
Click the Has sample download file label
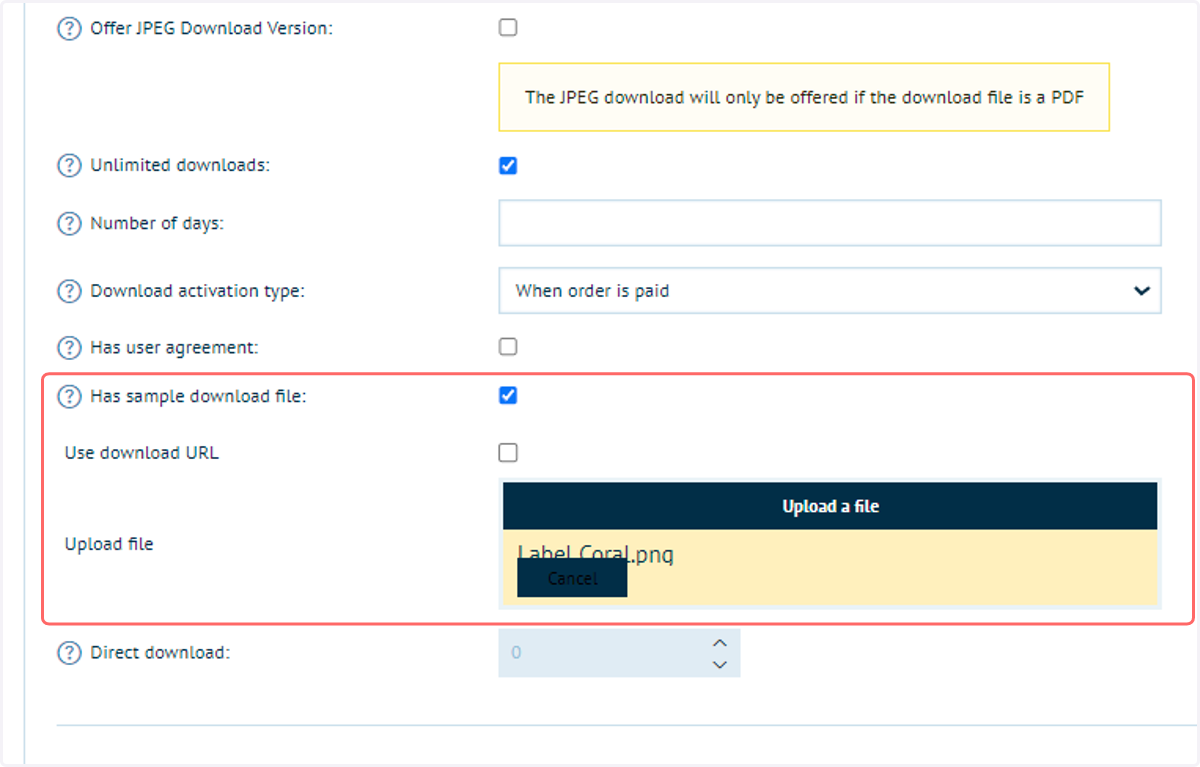(198, 397)
